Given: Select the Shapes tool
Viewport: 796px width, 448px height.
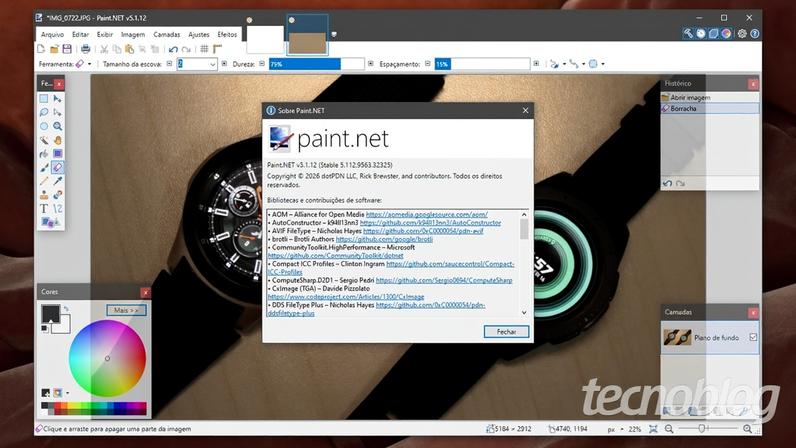Looking at the screenshot, I should click(50, 222).
